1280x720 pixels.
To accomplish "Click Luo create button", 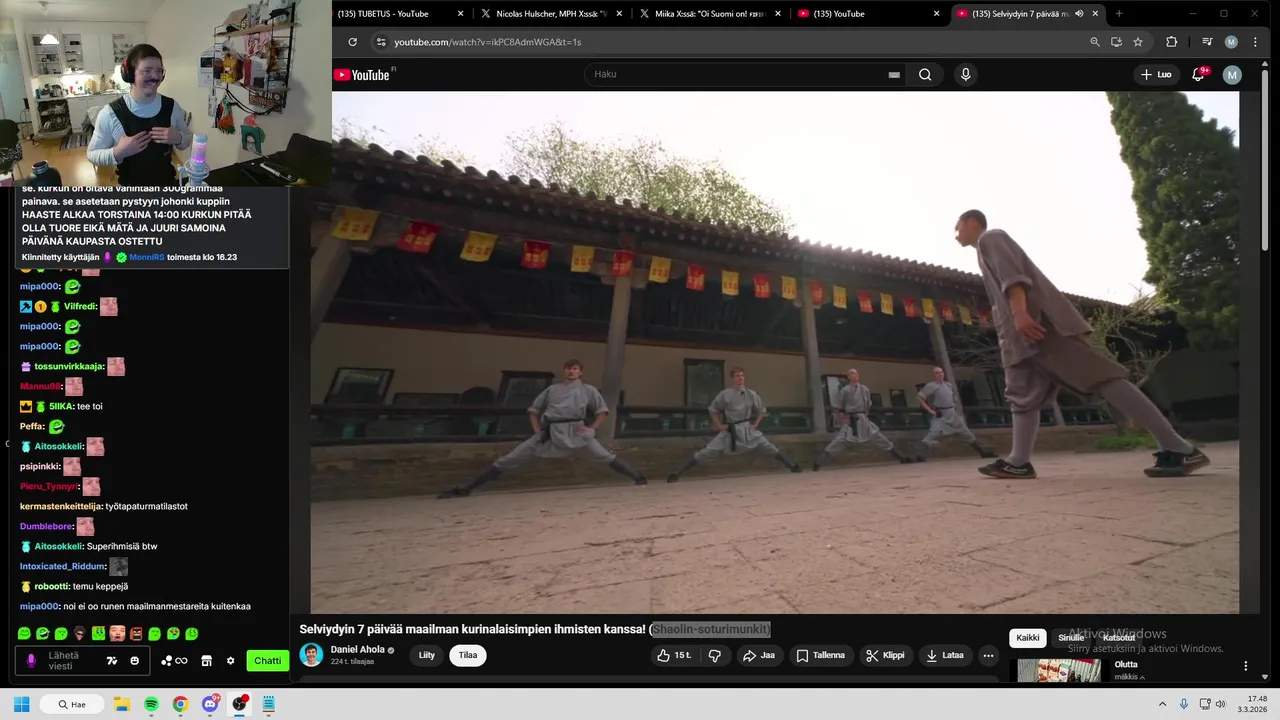I will pyautogui.click(x=1156, y=74).
